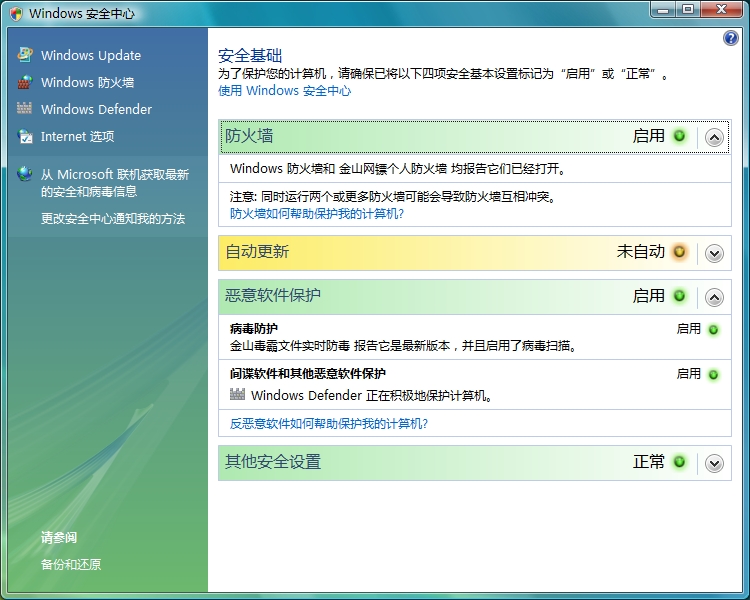Minimize the Windows 安全中心 window
Viewport: 750px width, 600px height.
pyautogui.click(x=663, y=10)
